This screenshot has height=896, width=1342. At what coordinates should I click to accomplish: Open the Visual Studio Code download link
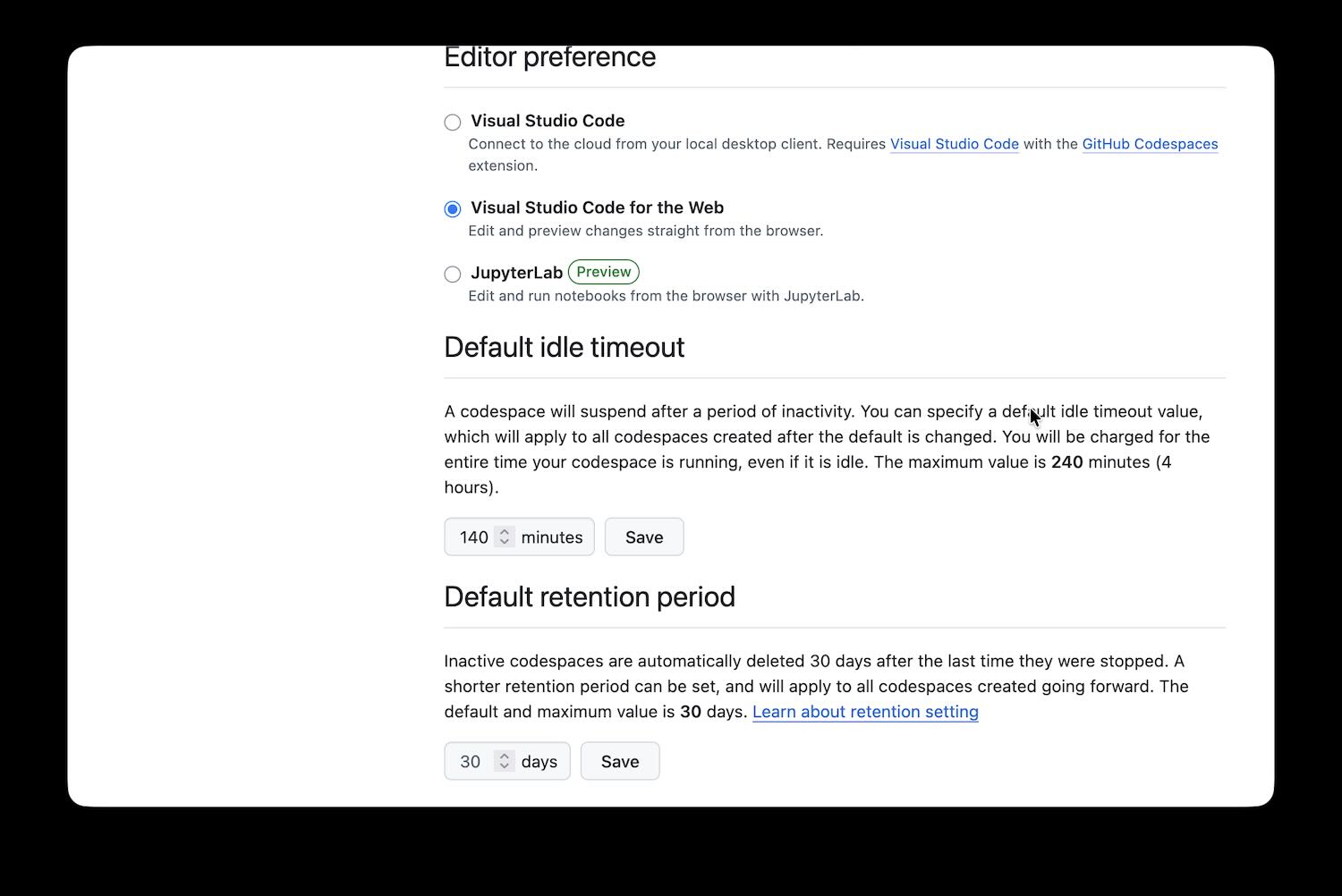coord(954,144)
